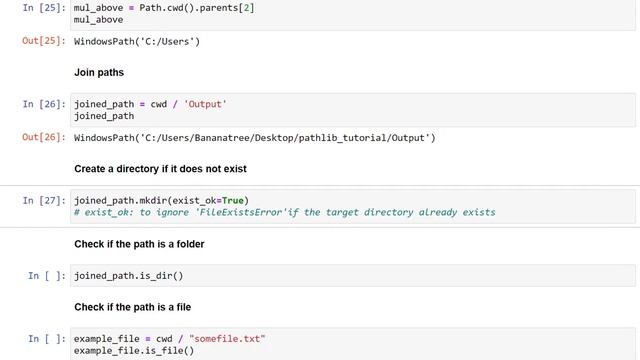Click the True keyword in mkdir call
The height and width of the screenshot is (360, 640).
[x=233, y=200]
